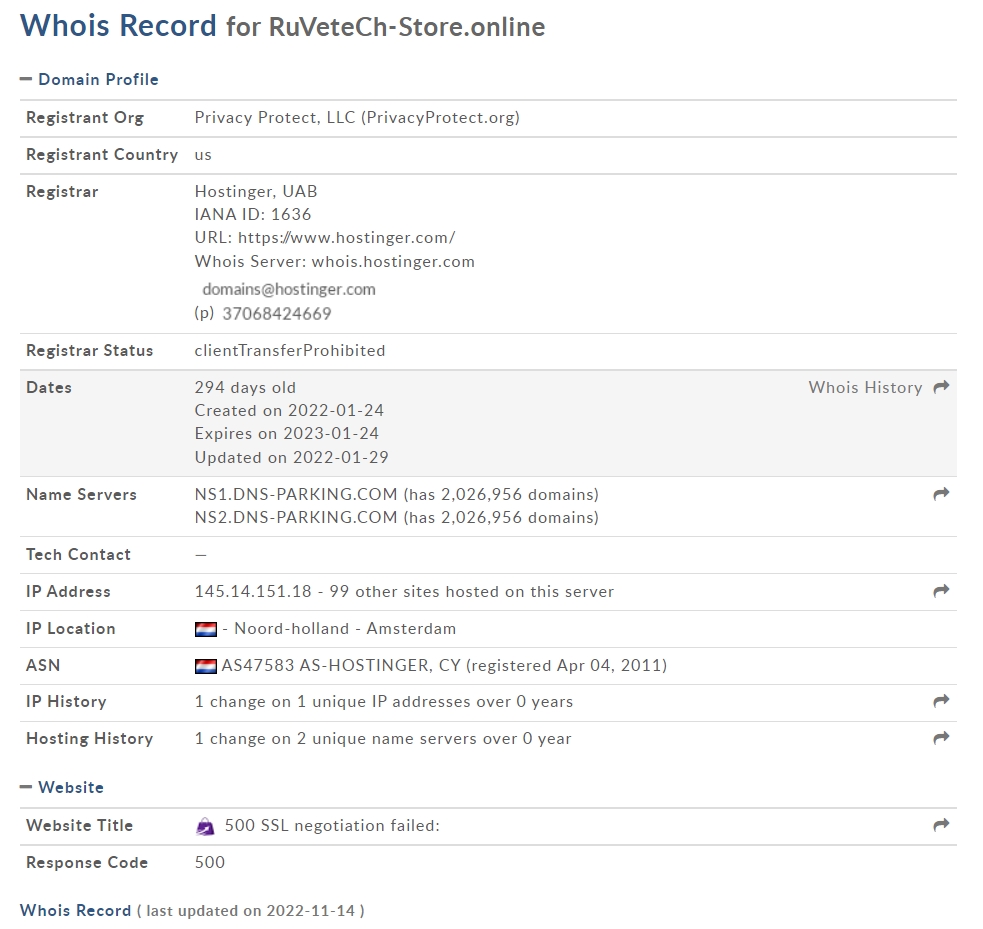This screenshot has width=983, height=929.
Task: Click Privacy Protect, LLC registrant org value
Action: (x=357, y=117)
